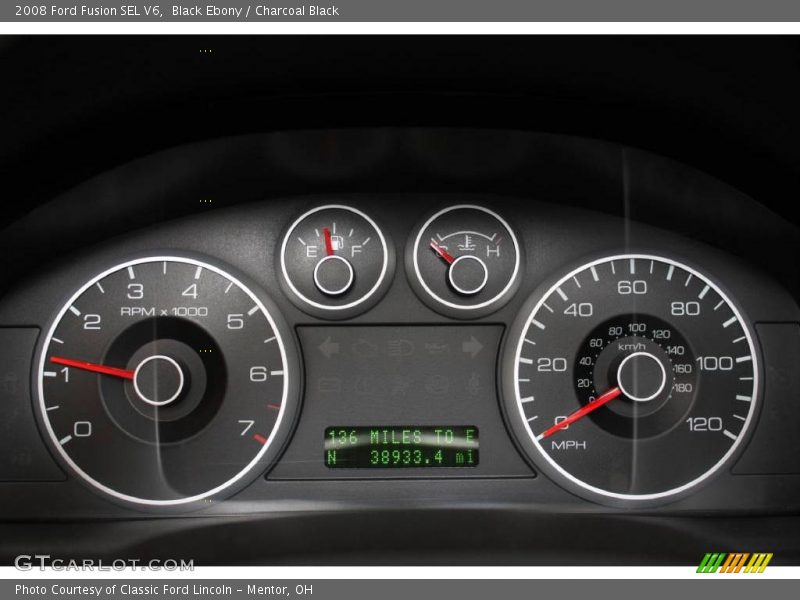
Task: Click the "RPM x 1000" label
Action: coord(164,311)
